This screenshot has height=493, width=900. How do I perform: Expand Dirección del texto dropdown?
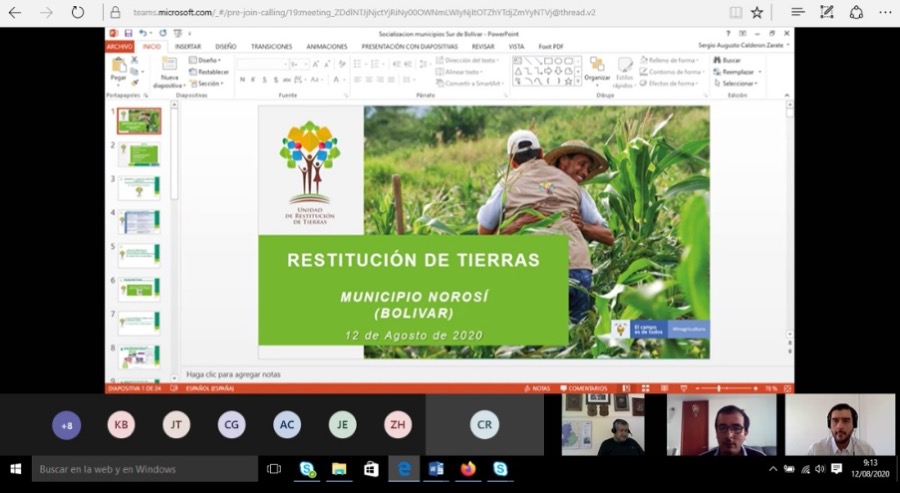coord(468,60)
